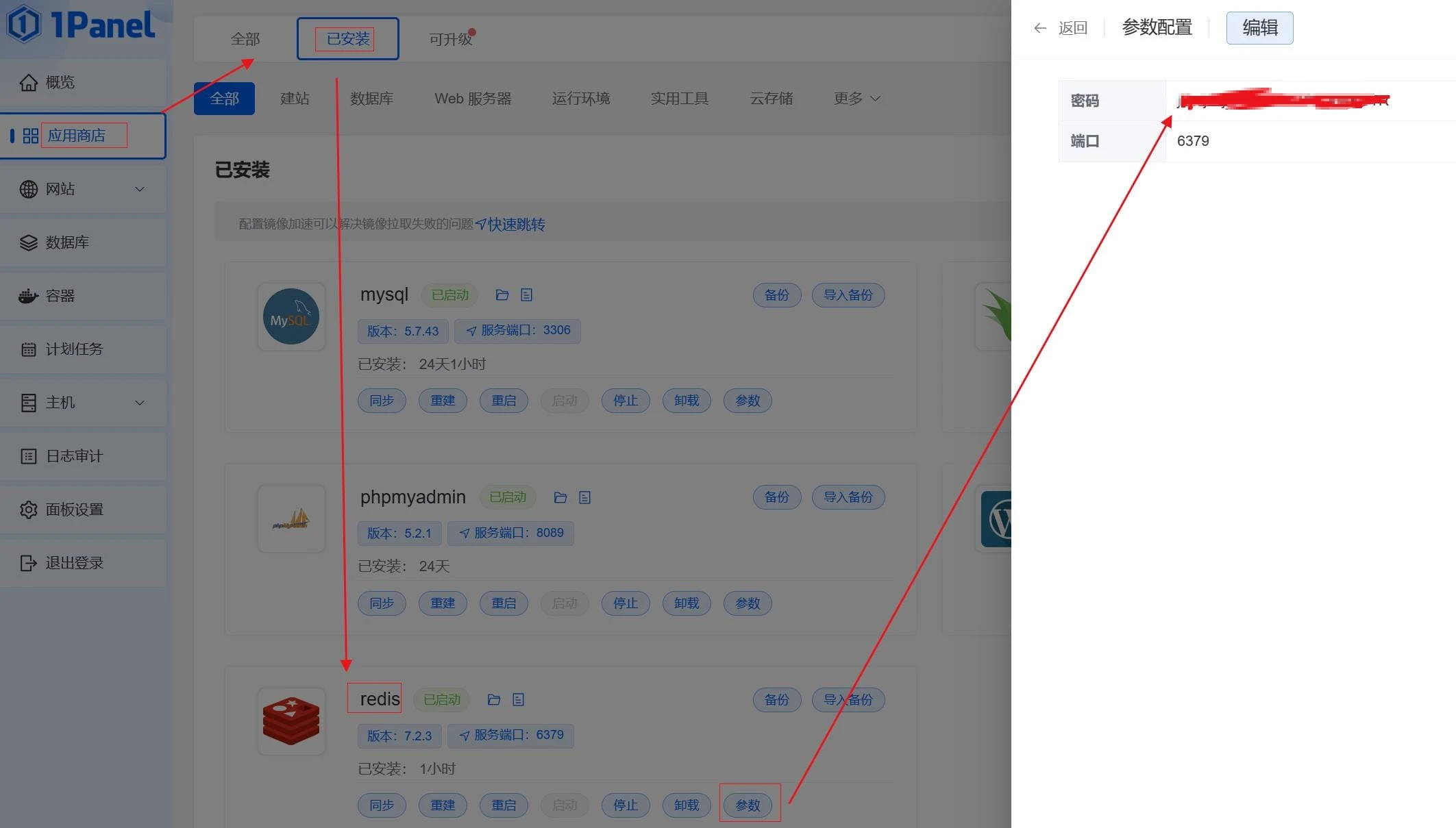This screenshot has height=828, width=1456.
Task: Click redis 停止 button
Action: tap(626, 805)
